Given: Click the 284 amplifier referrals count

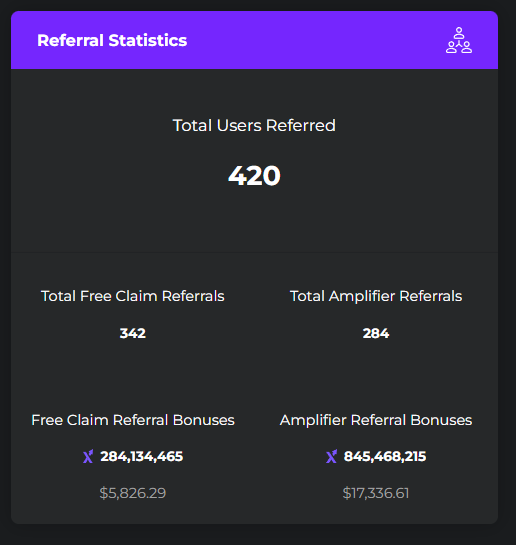Looking at the screenshot, I should click(x=376, y=333).
